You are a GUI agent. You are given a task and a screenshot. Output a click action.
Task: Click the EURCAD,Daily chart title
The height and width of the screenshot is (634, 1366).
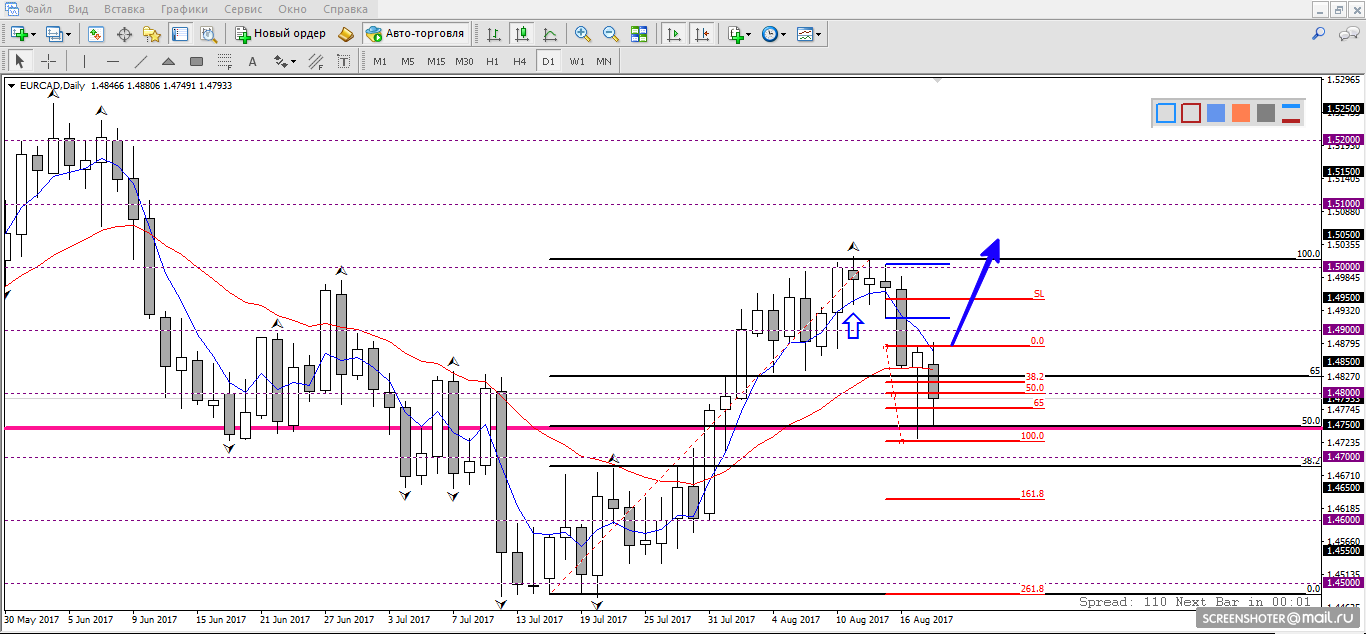(53, 86)
